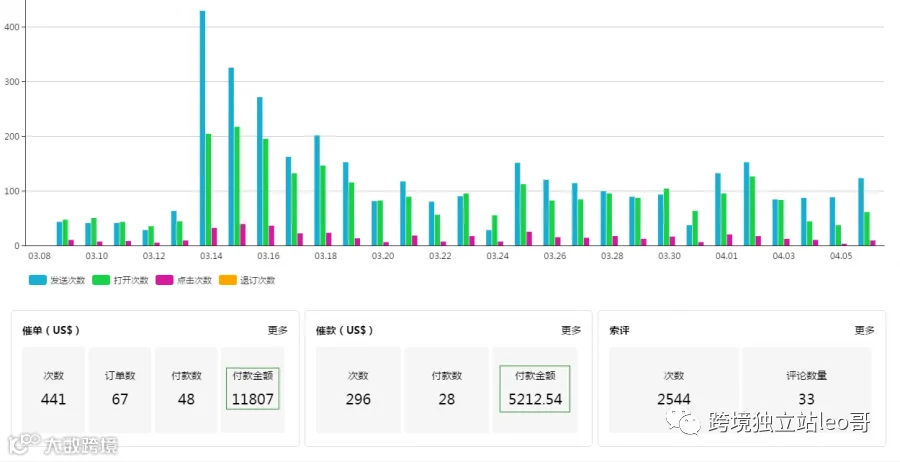This screenshot has width=900, height=462.
Task: Select the tallest blue bar at 03.14
Action: click(203, 128)
